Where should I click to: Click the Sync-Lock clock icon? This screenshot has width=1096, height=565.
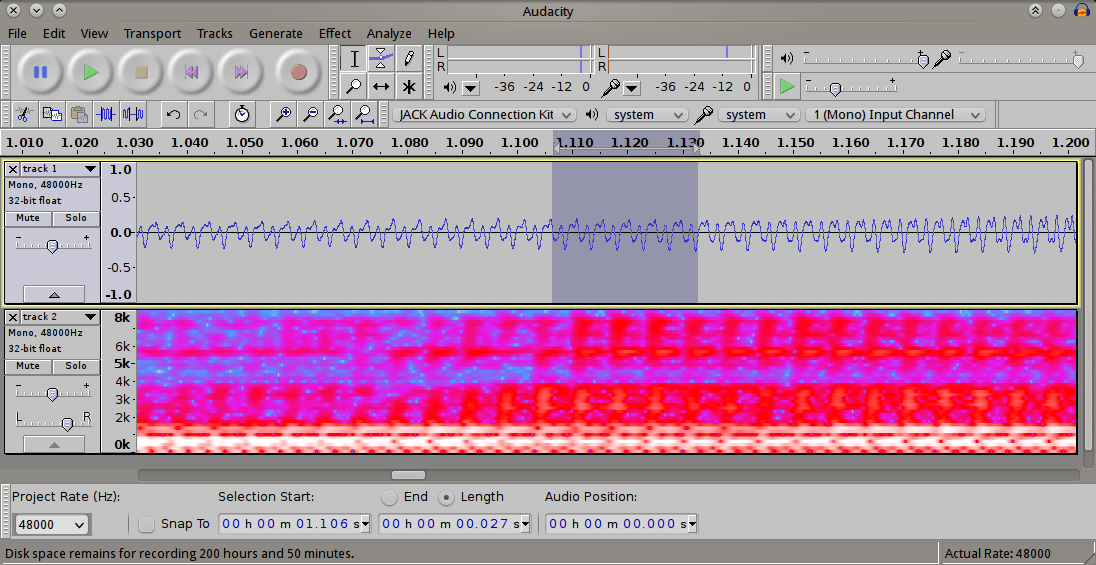click(x=242, y=114)
